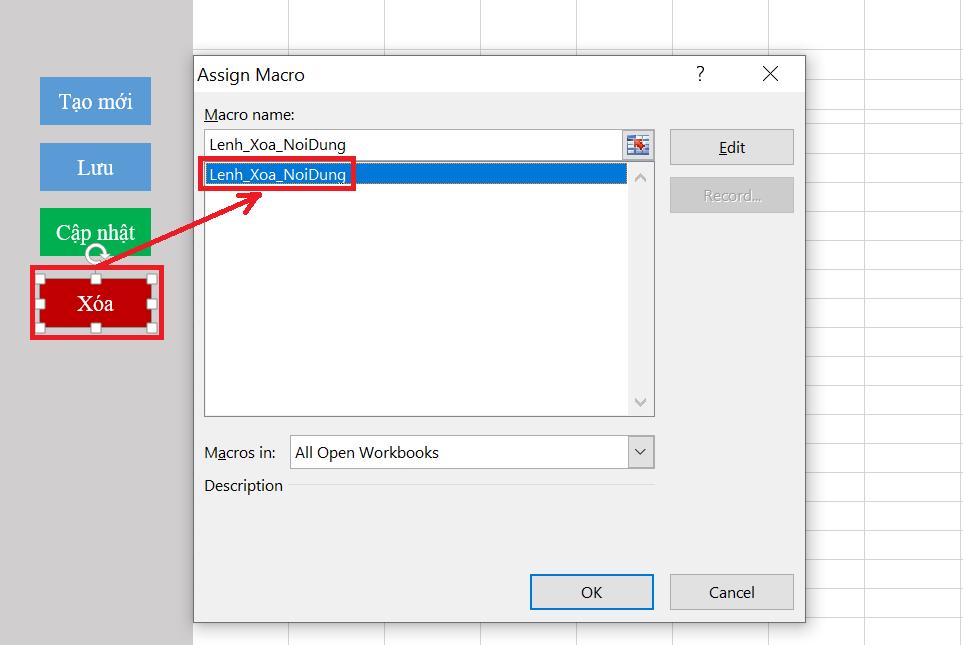Screen dimensions: 963x645
Task: Close the Assign Macro dialog
Action: point(770,73)
